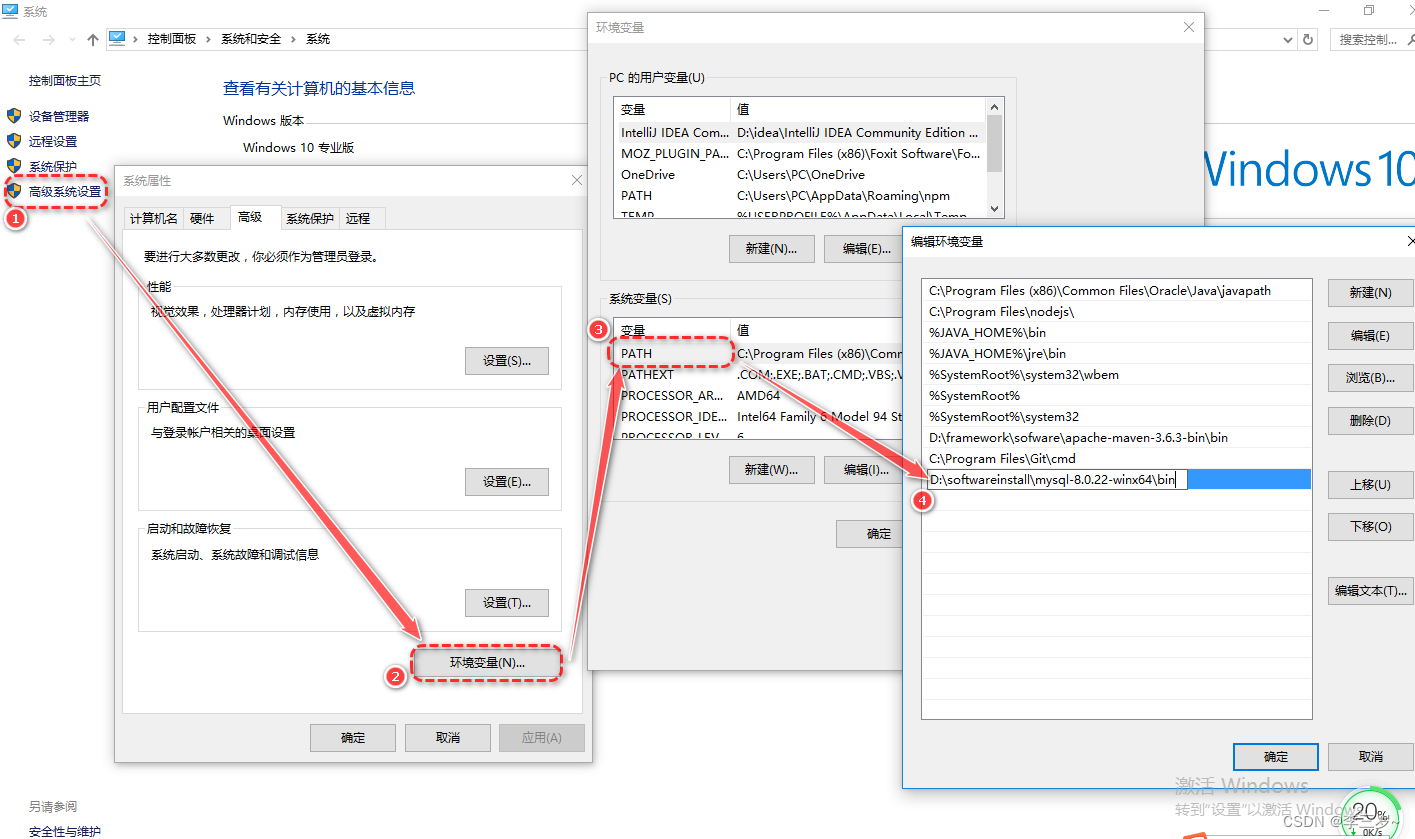This screenshot has height=839, width=1415.
Task: Click 设置(T) button under 启动和故障恢复
Action: (507, 602)
